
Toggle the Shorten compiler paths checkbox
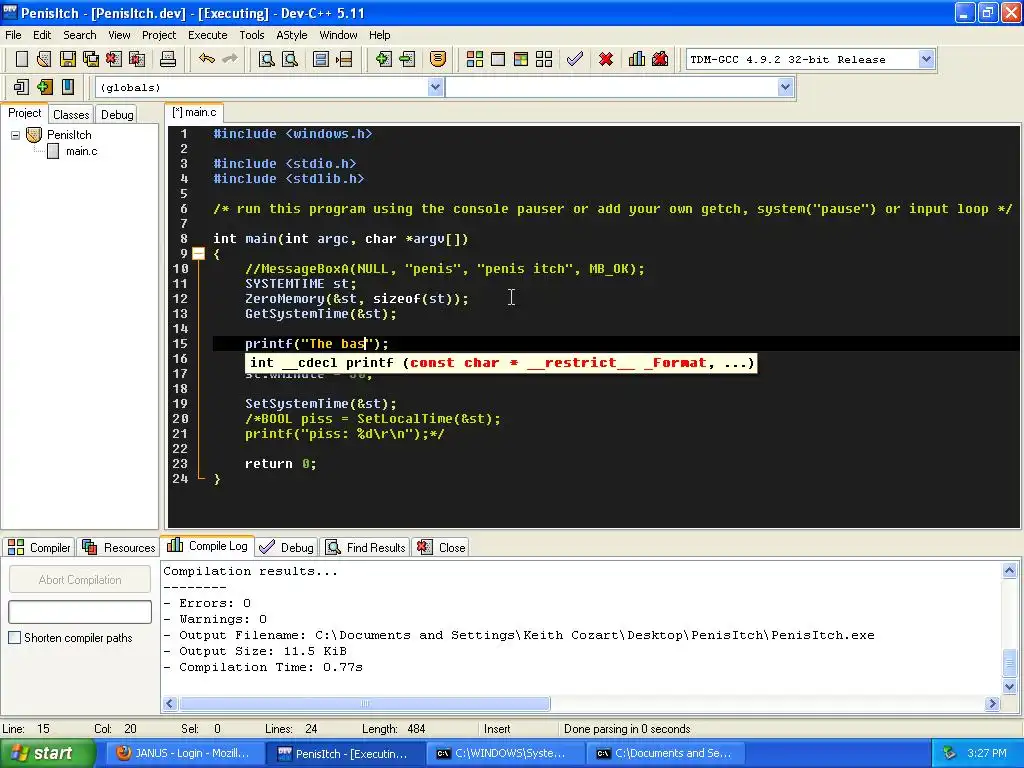[14, 637]
